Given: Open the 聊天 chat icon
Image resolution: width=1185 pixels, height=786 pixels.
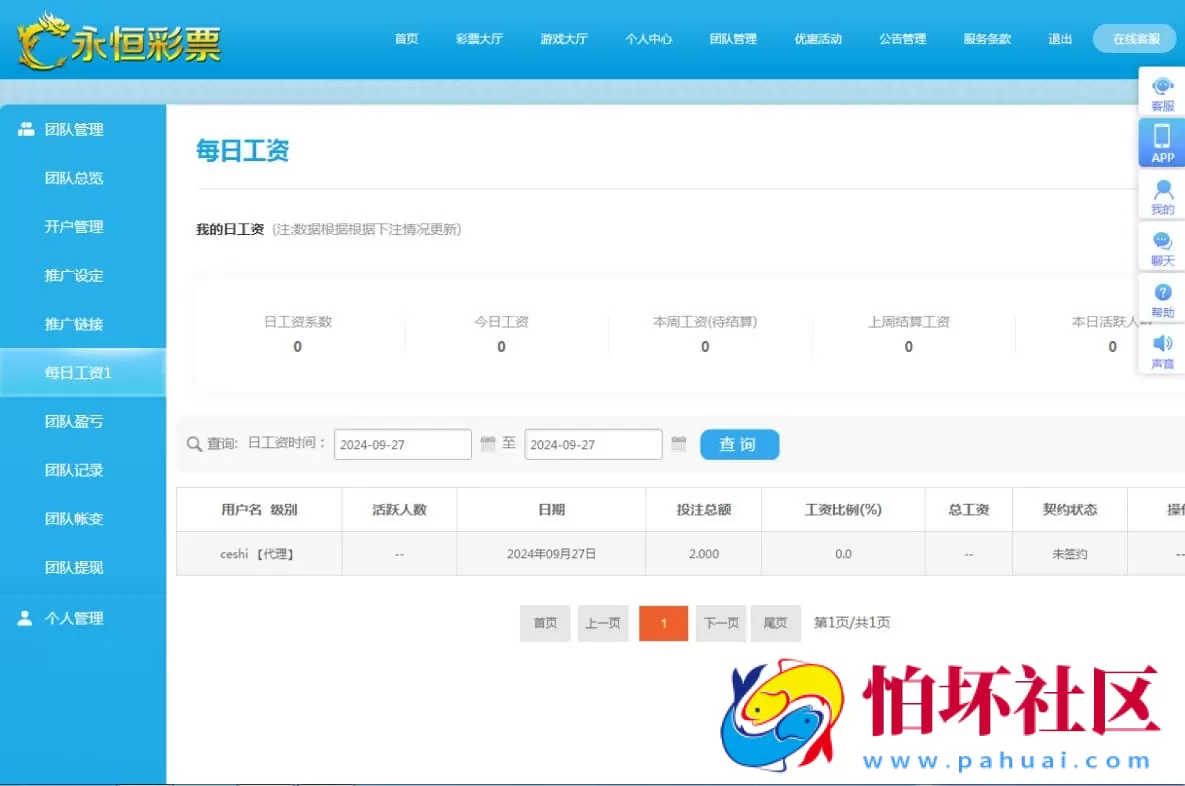Looking at the screenshot, I should point(1161,246).
